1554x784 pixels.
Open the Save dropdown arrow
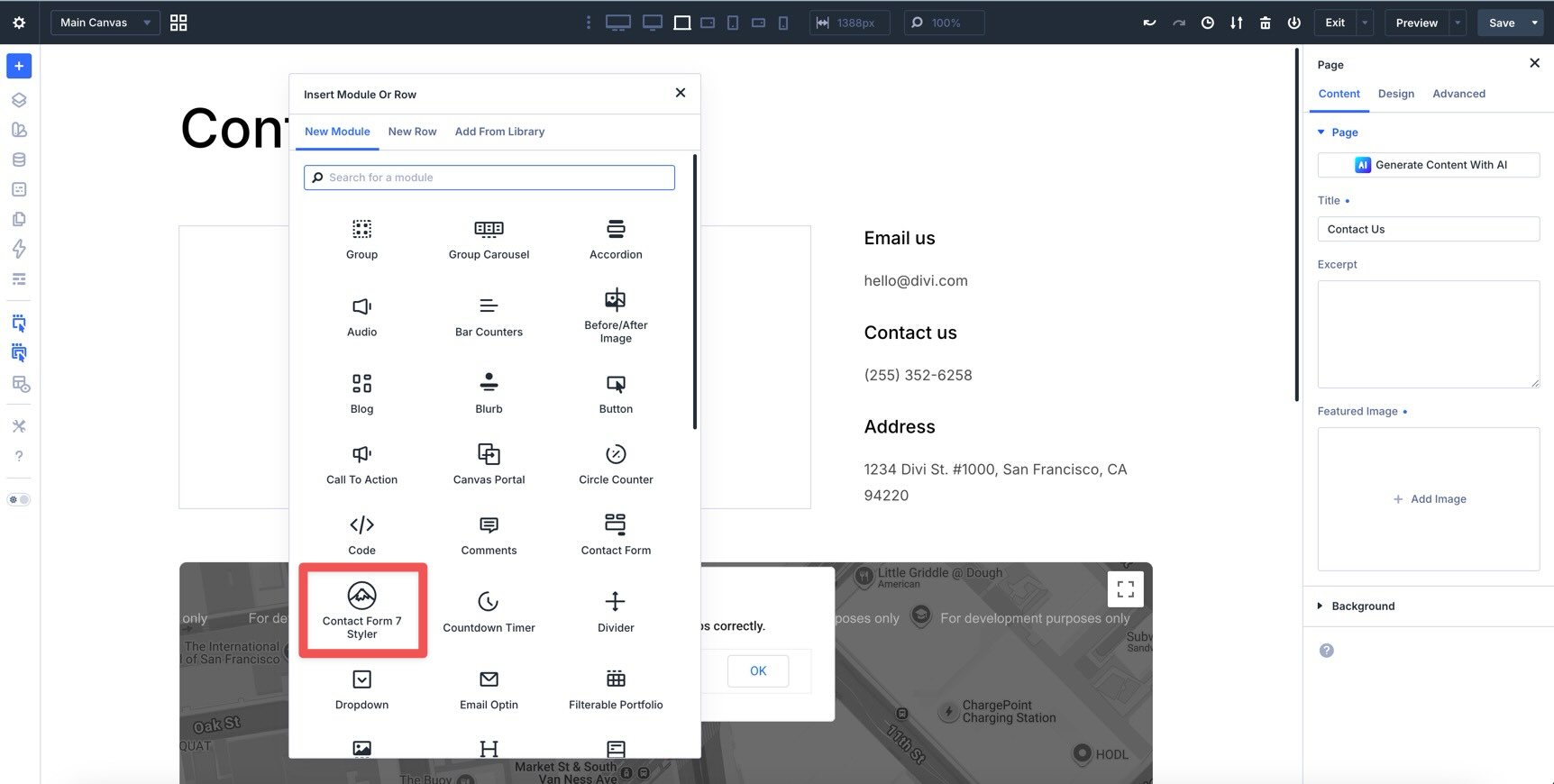pos(1534,23)
